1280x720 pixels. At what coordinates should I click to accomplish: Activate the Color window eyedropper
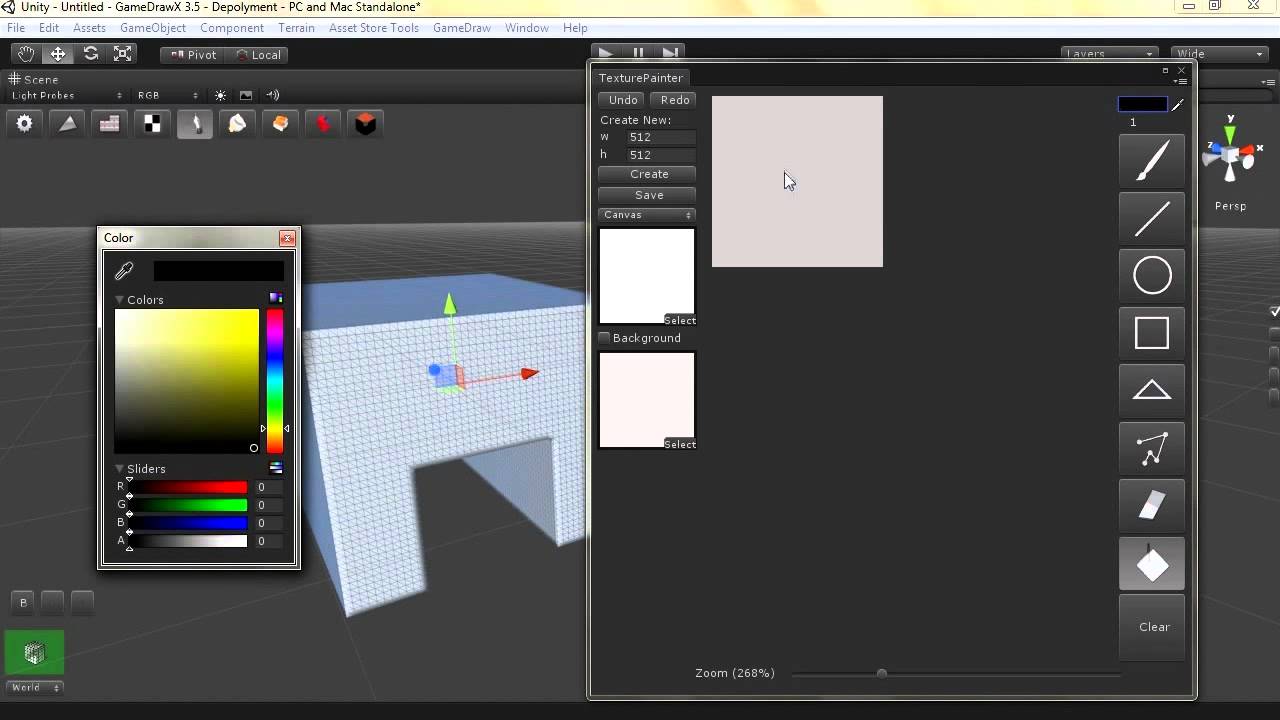click(124, 270)
